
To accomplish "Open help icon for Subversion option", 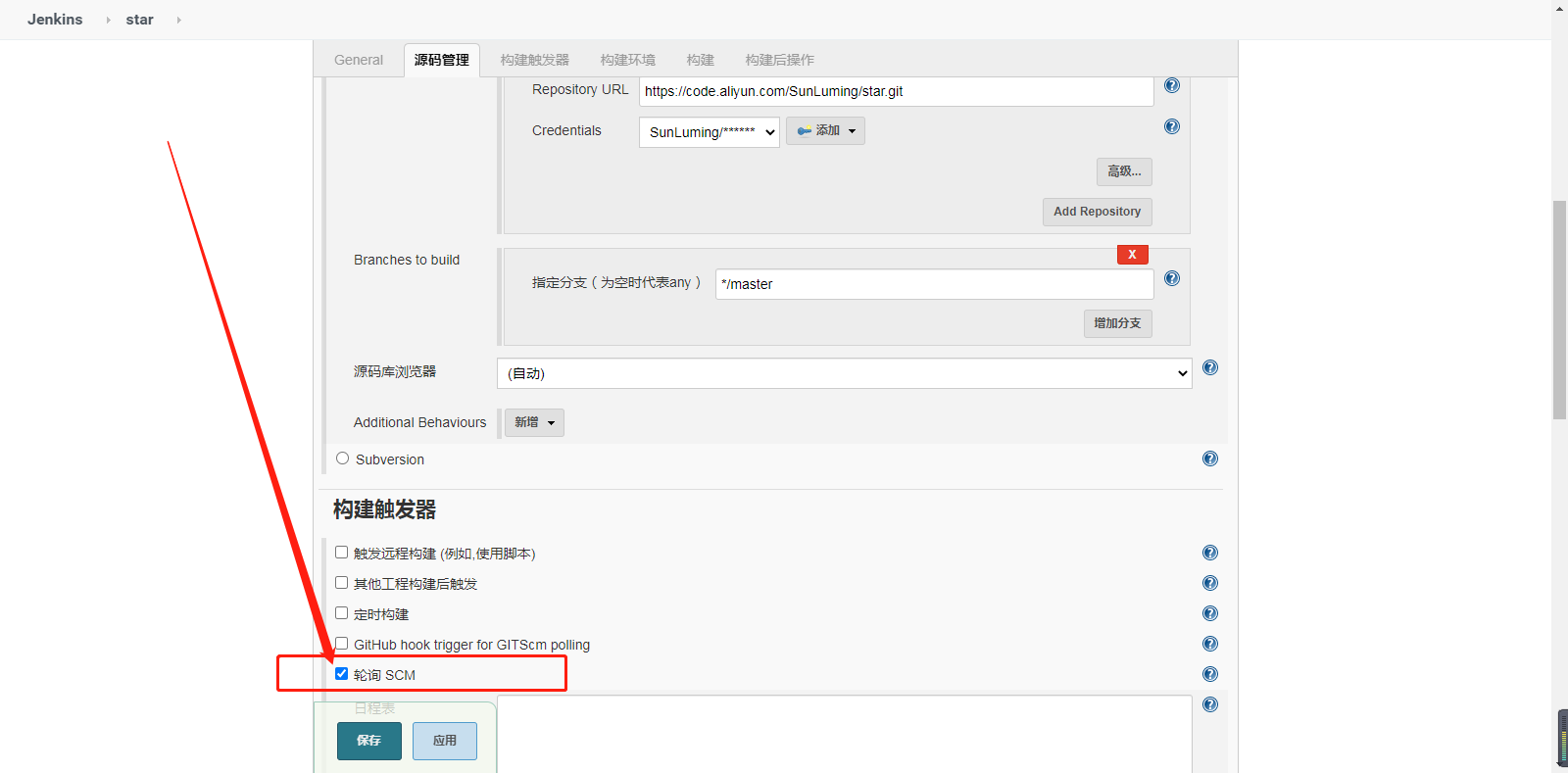I will [x=1210, y=459].
